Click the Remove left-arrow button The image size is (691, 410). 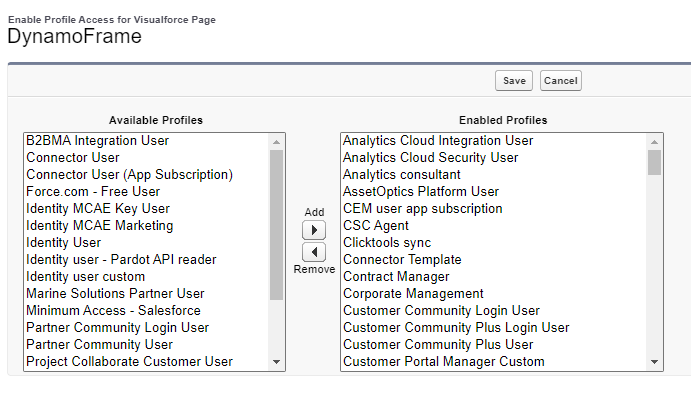click(x=313, y=252)
